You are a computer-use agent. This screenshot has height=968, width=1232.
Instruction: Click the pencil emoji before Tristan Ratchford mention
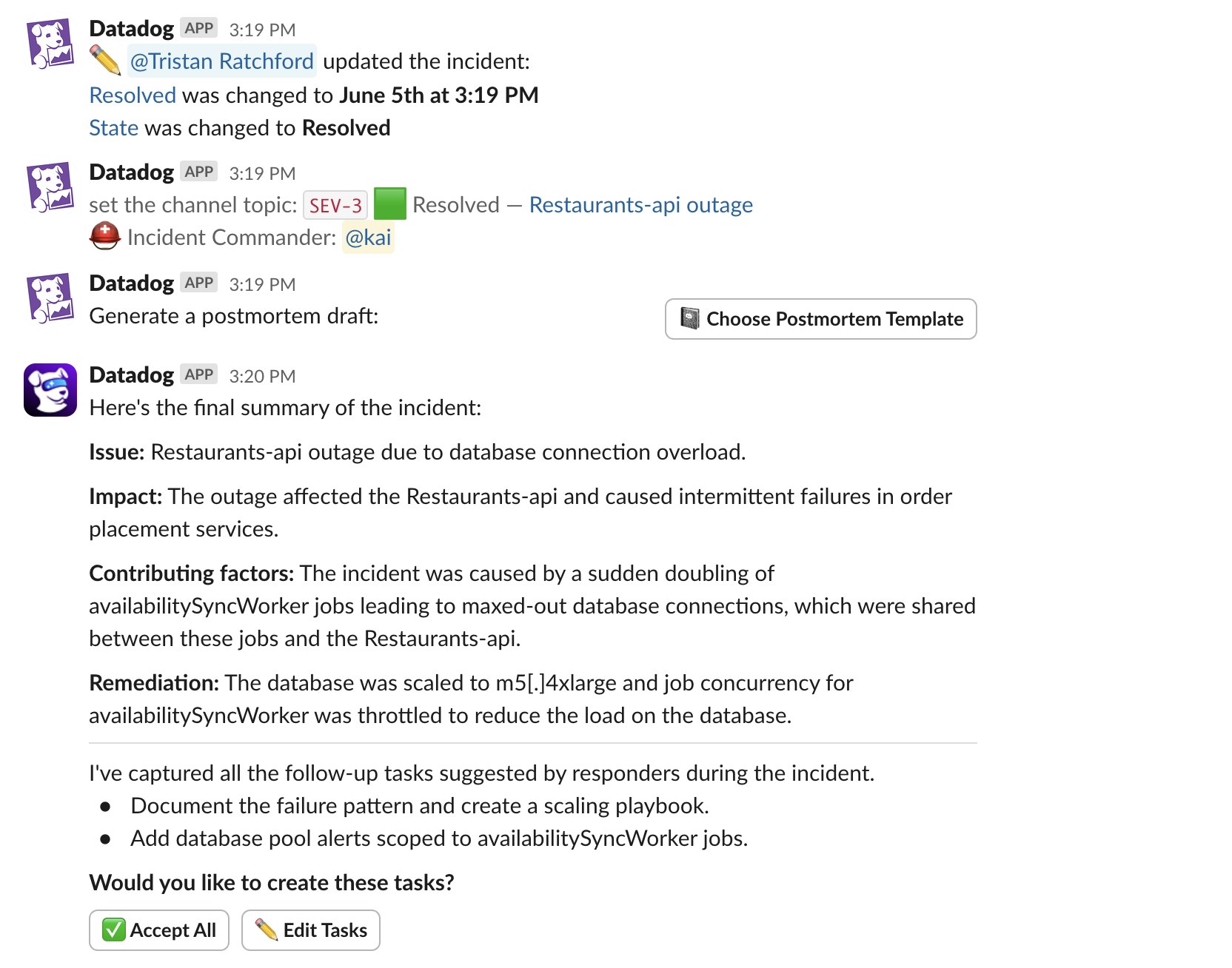(105, 61)
